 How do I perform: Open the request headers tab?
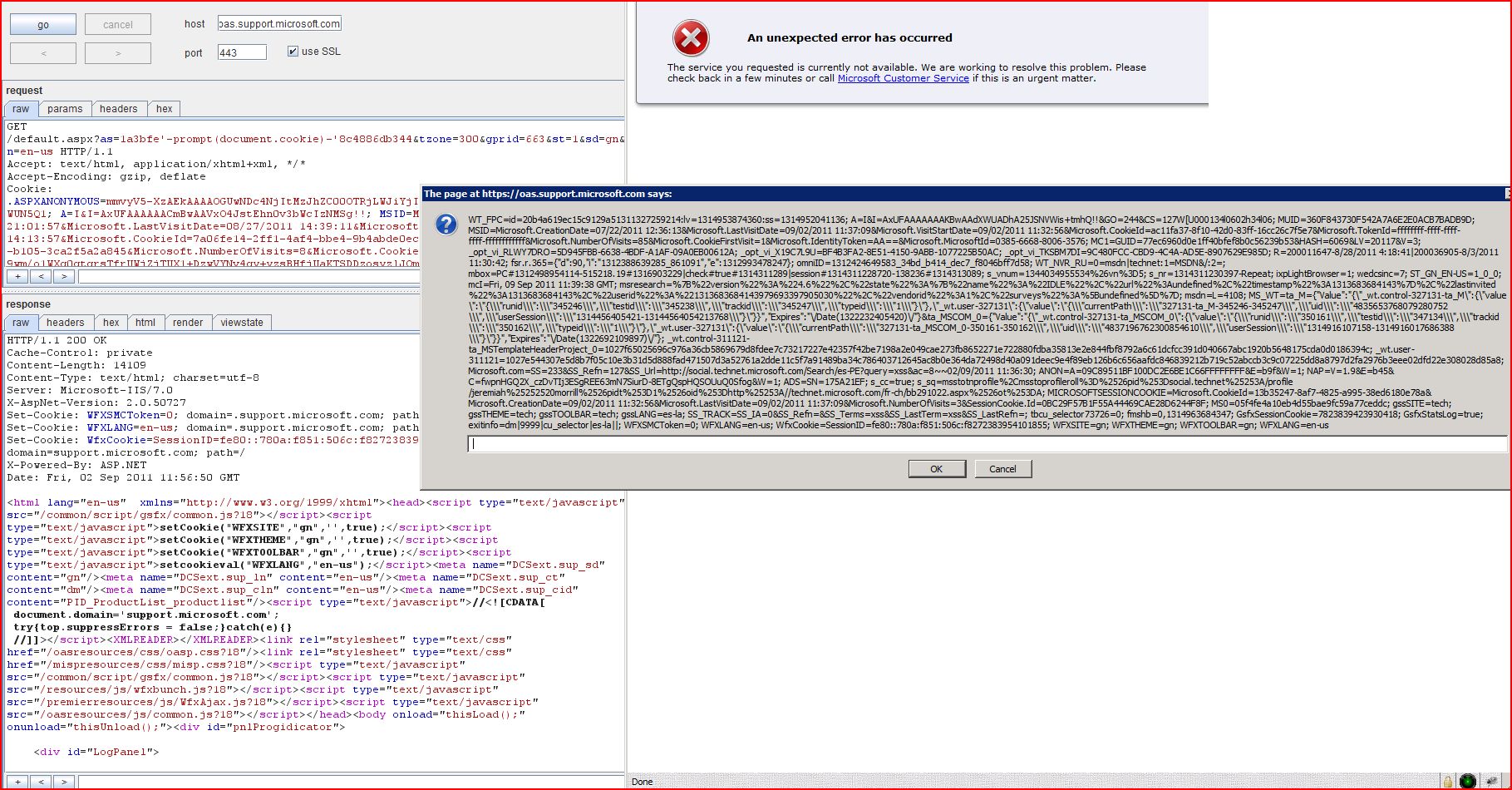click(x=119, y=109)
